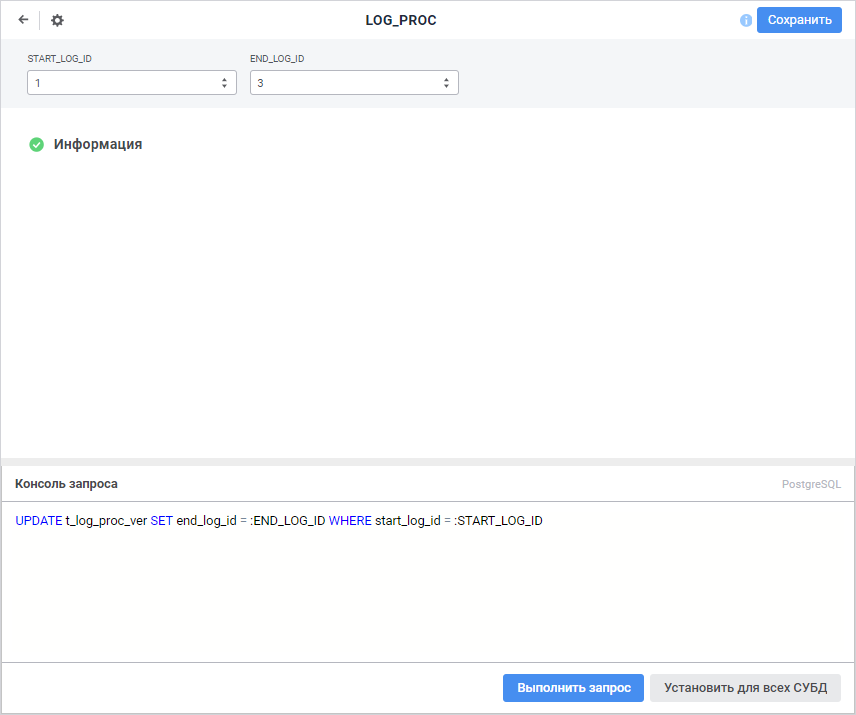The width and height of the screenshot is (856, 715).
Task: Open settings via the gear icon
Action: (57, 20)
